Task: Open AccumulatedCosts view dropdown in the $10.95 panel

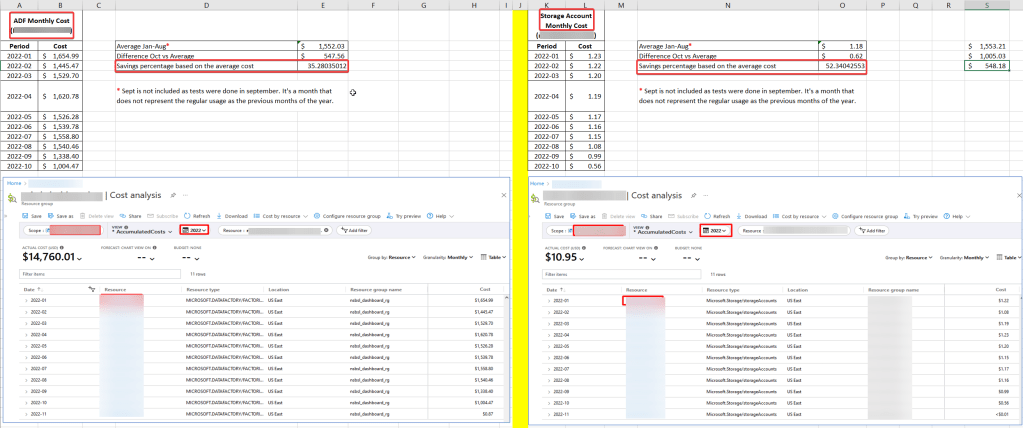Action: [661, 232]
